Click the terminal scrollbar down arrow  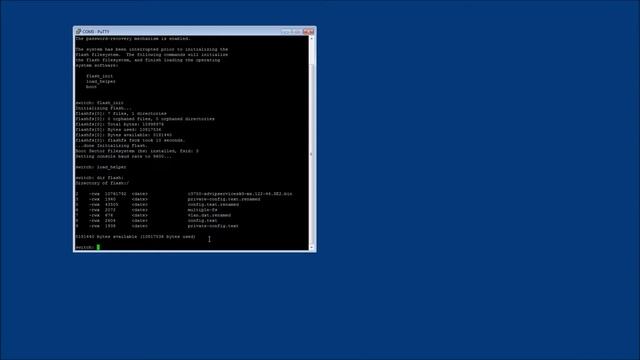pyautogui.click(x=311, y=247)
